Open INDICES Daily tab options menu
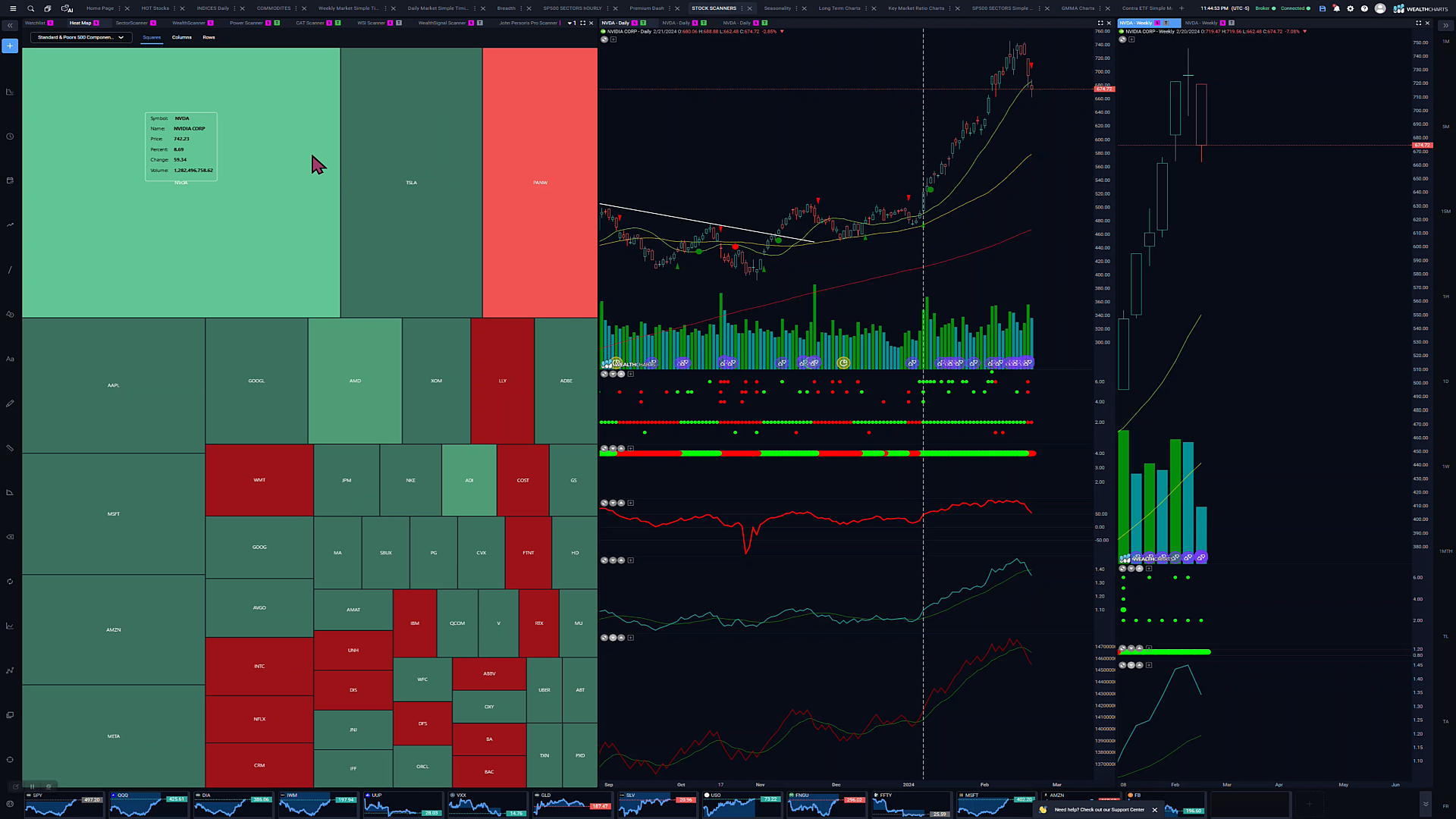 coord(235,8)
